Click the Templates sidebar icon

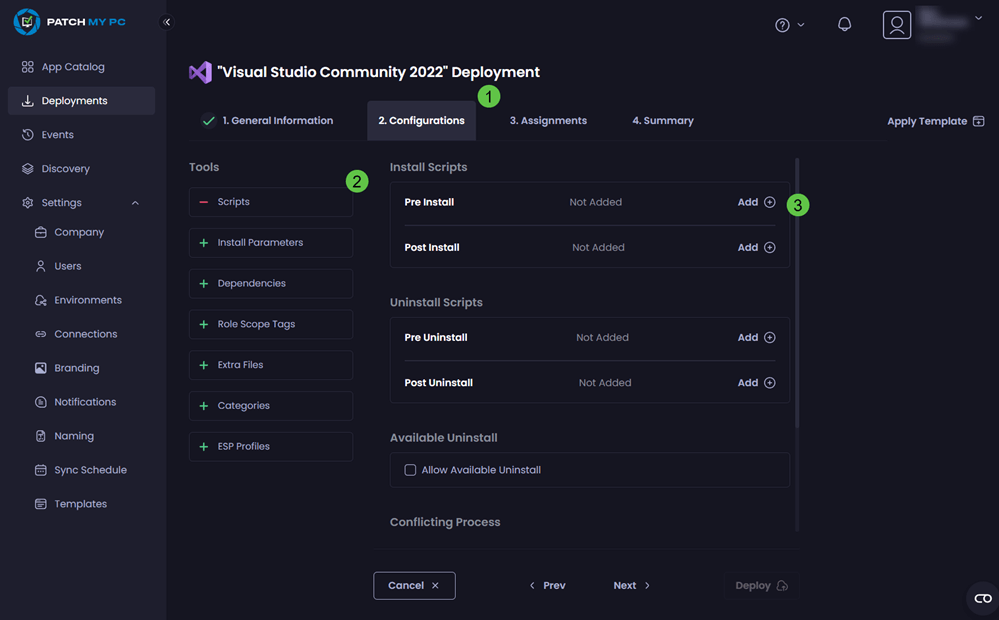point(41,503)
